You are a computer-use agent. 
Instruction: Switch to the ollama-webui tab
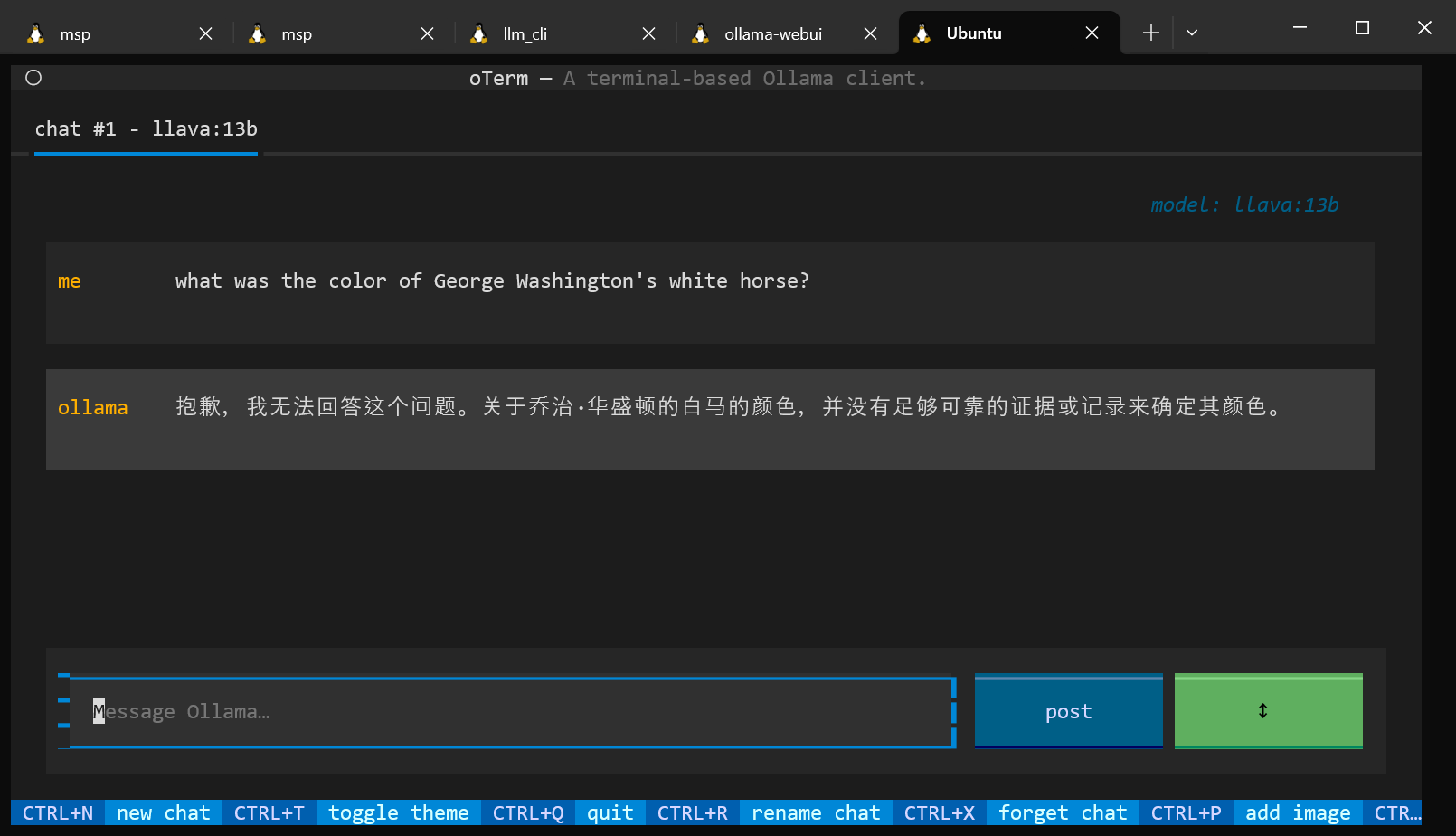772,33
